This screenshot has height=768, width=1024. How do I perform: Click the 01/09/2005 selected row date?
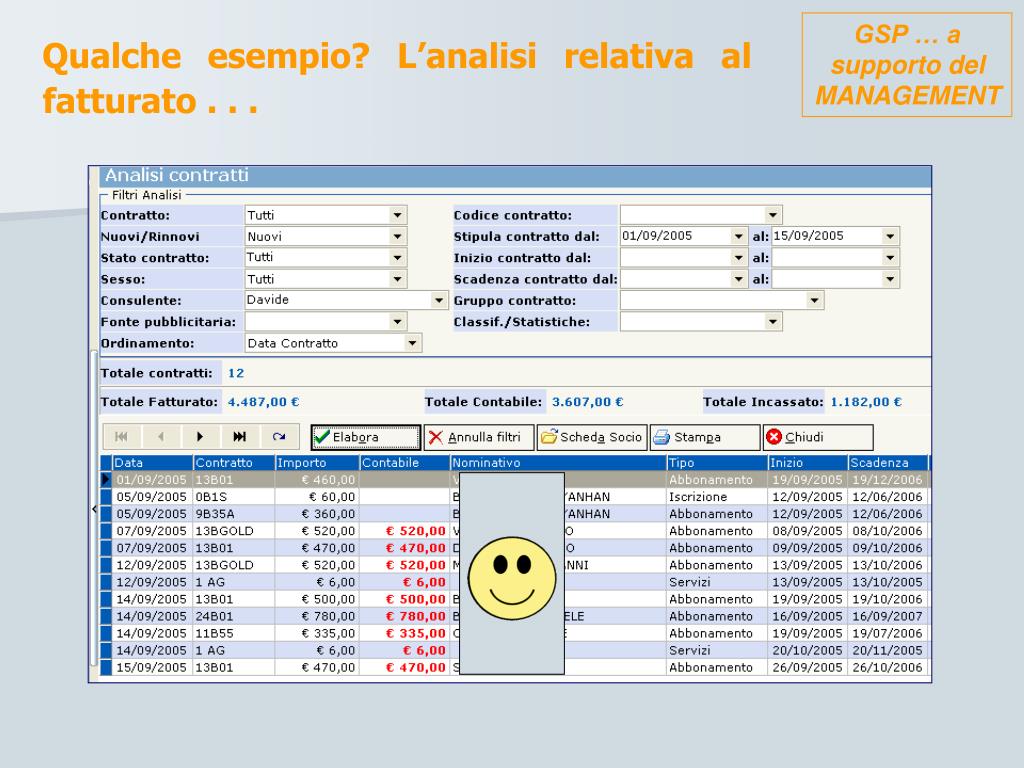click(152, 479)
